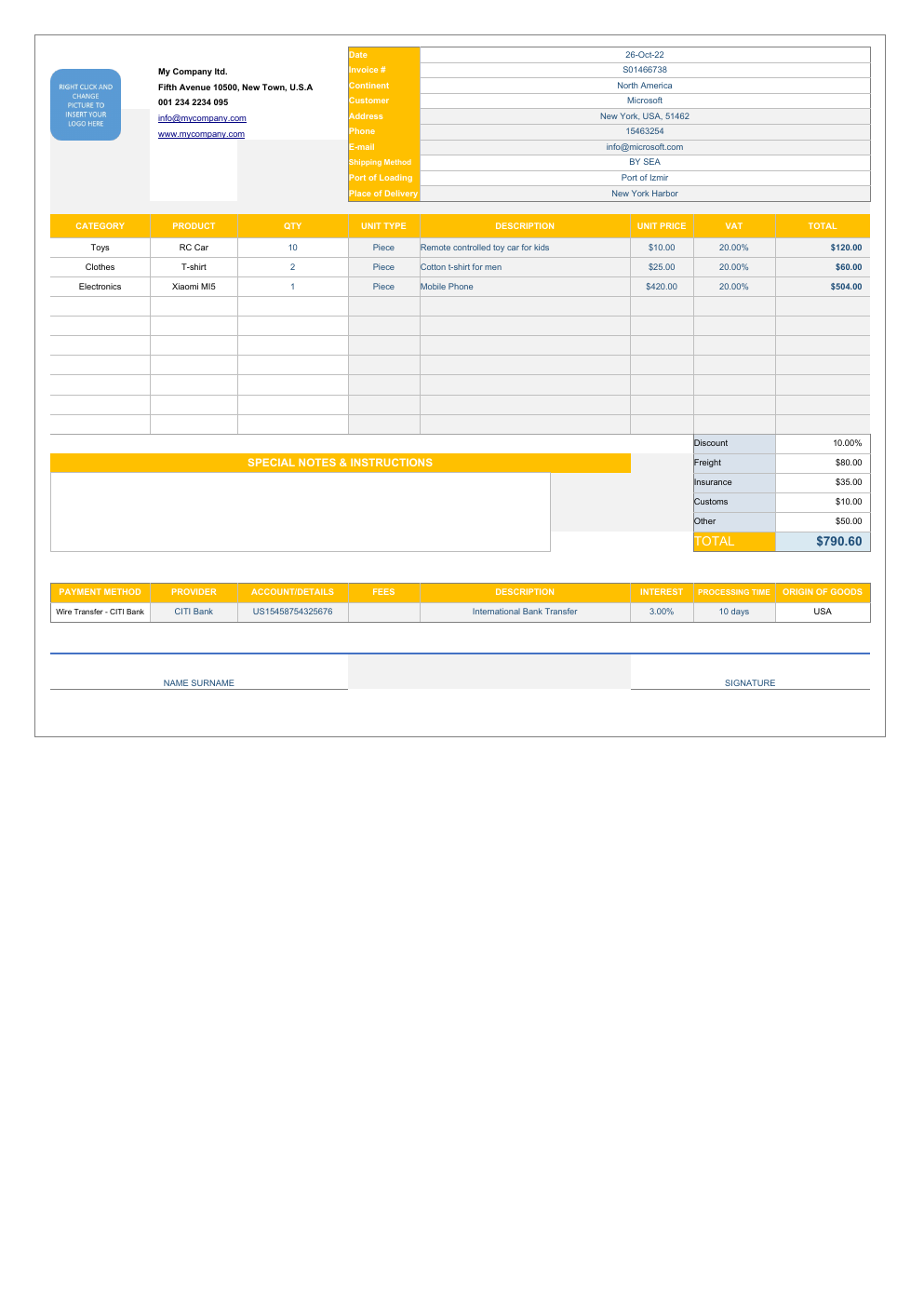924x1307 pixels.
Task: Click the 'QTY' column header
Action: click(292, 226)
